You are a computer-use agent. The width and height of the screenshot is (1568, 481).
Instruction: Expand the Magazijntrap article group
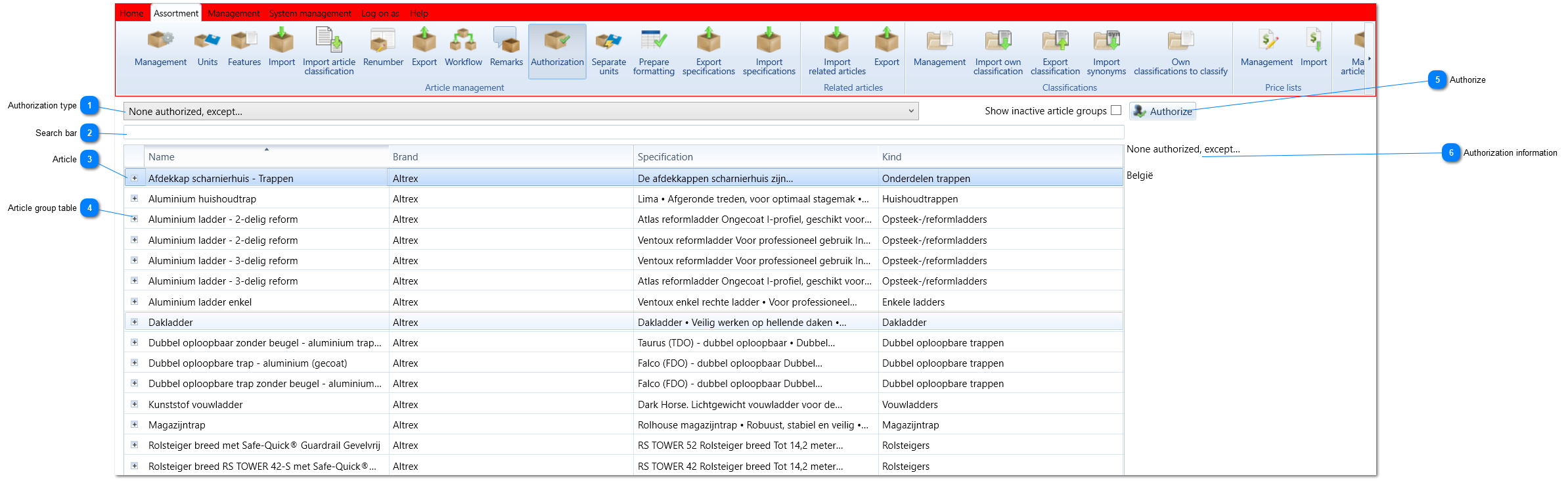coord(134,424)
